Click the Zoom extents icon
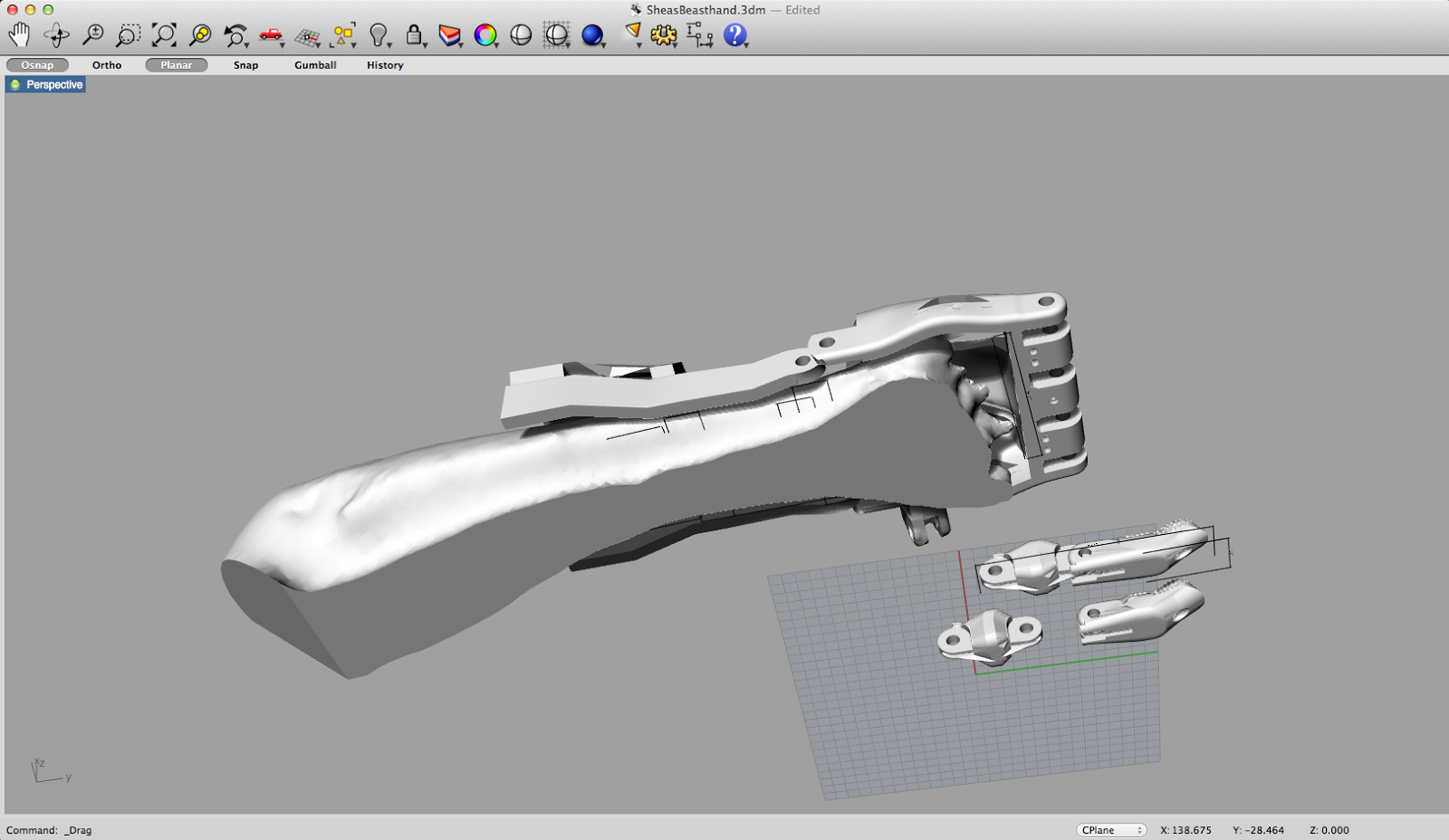 163,34
